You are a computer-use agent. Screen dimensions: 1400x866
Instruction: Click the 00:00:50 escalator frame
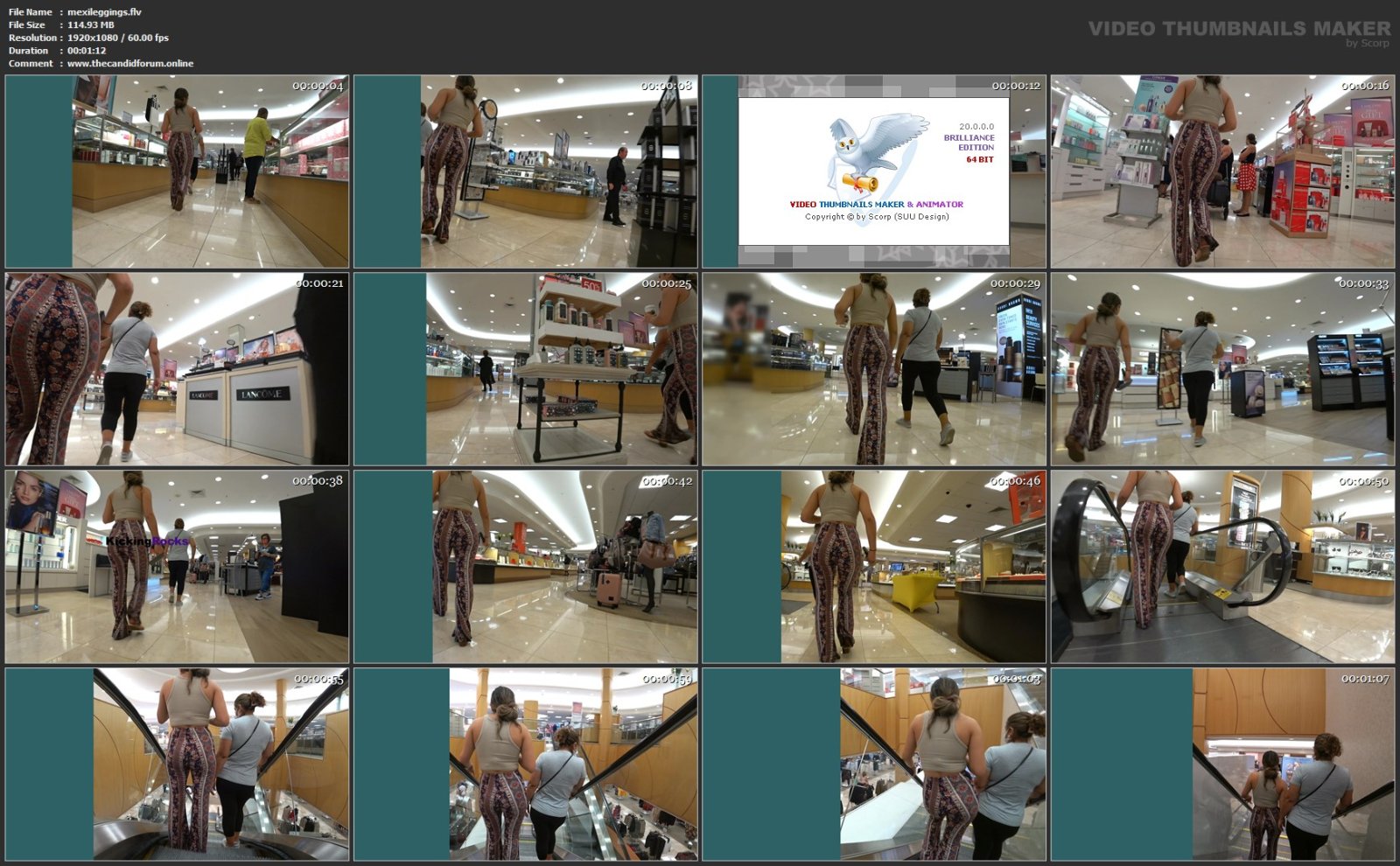click(x=1222, y=567)
